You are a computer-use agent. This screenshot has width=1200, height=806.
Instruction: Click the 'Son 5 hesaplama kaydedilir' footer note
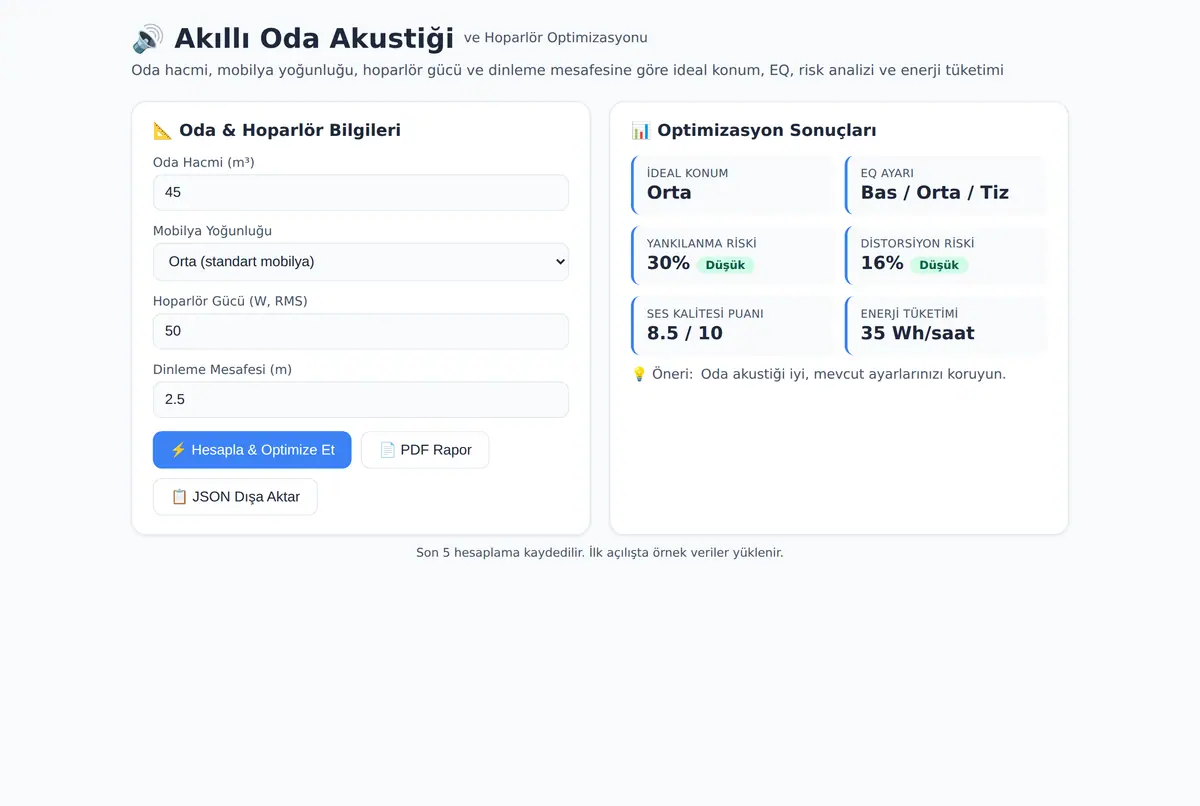point(600,552)
